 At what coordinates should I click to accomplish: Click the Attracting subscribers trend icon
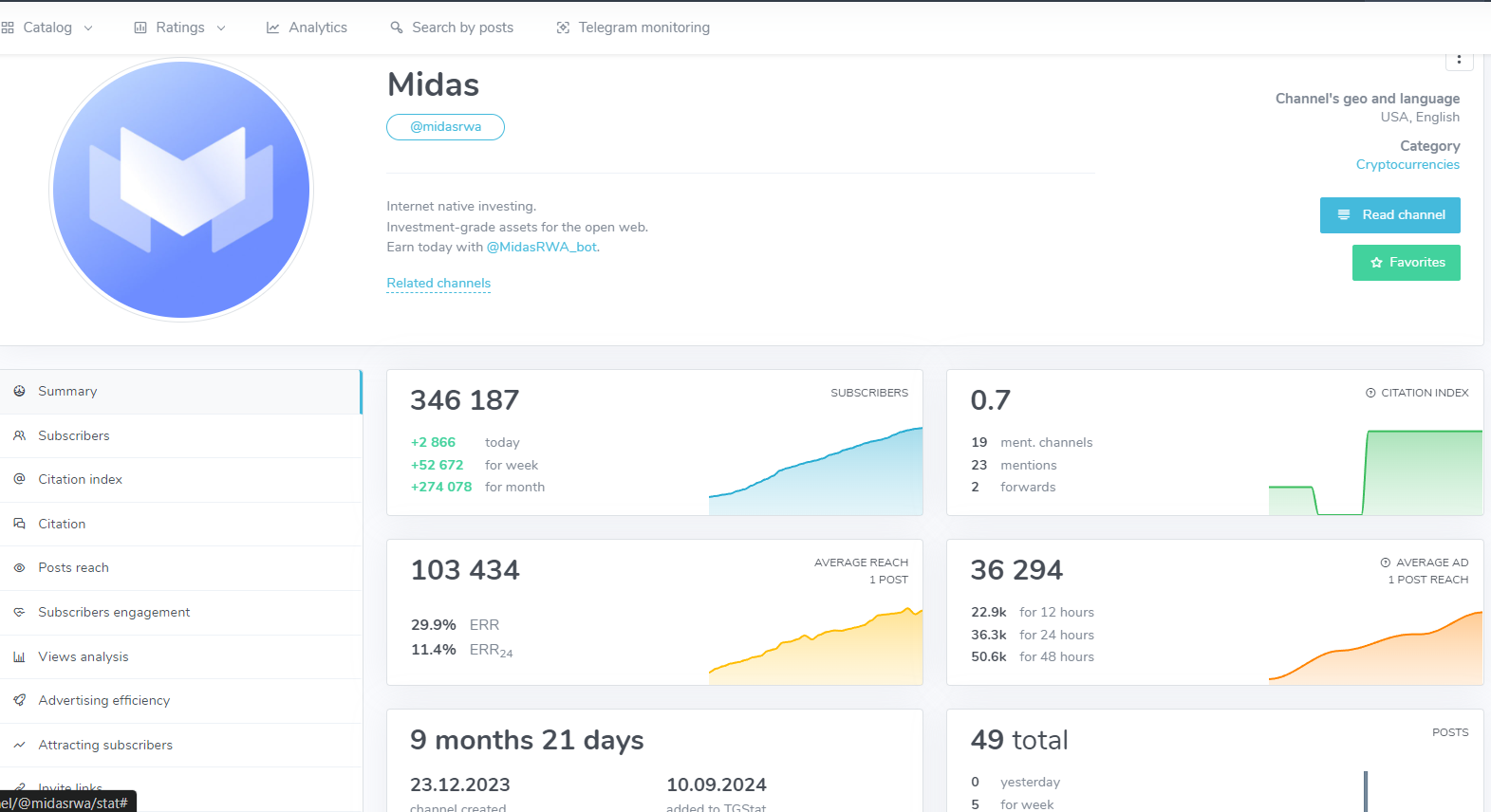19,745
